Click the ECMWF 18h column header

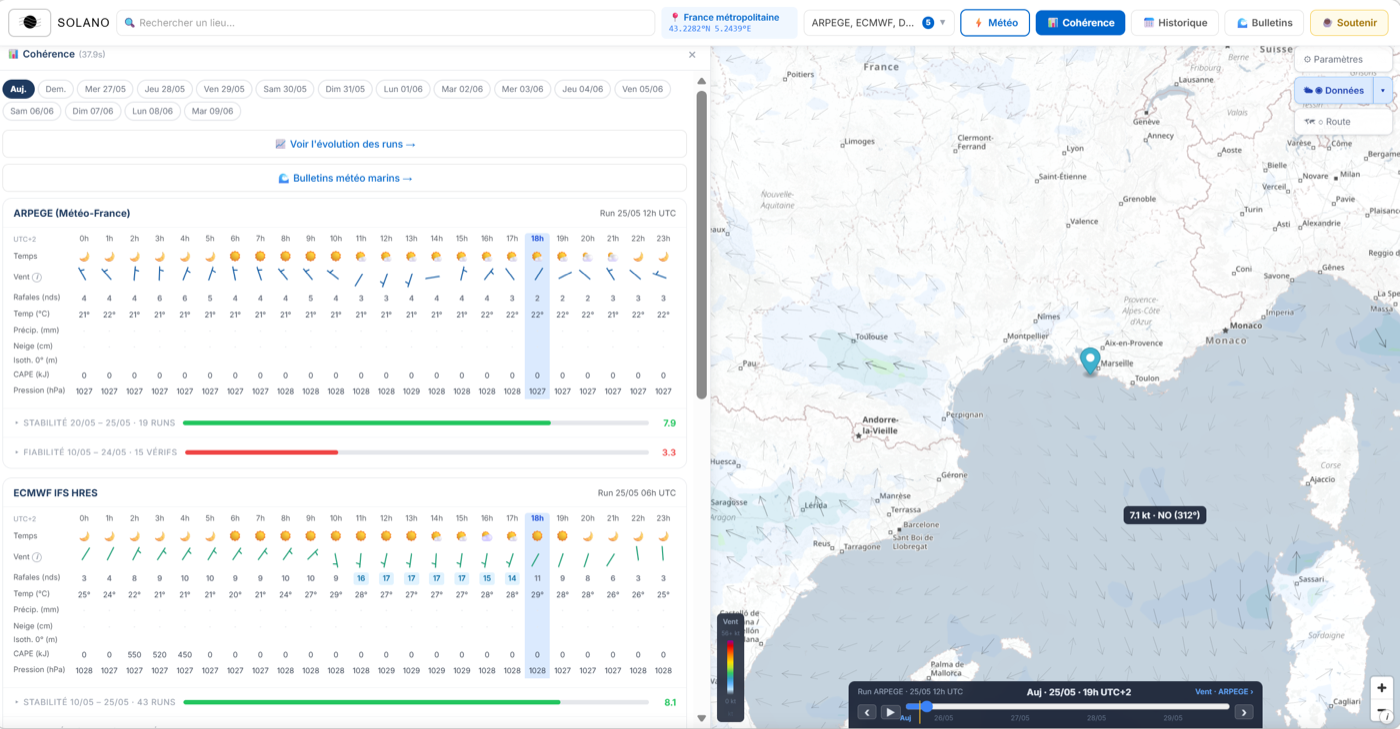point(537,519)
